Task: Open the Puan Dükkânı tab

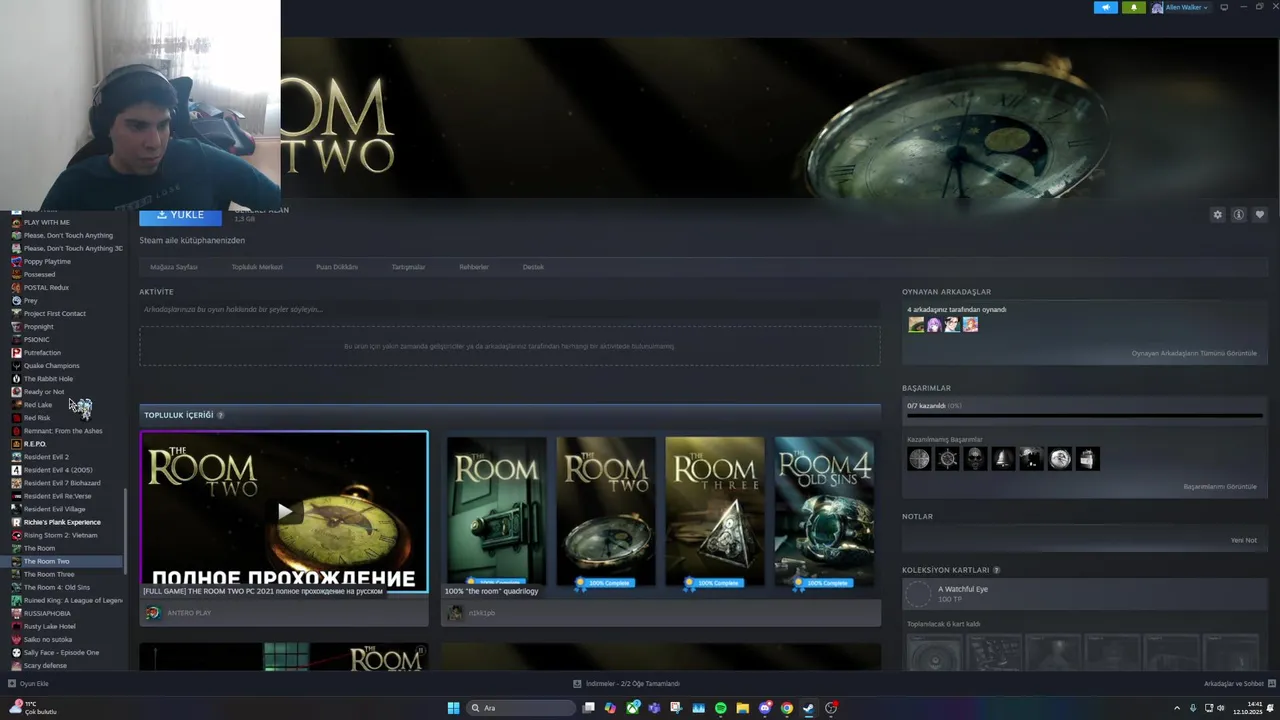Action: tap(337, 267)
